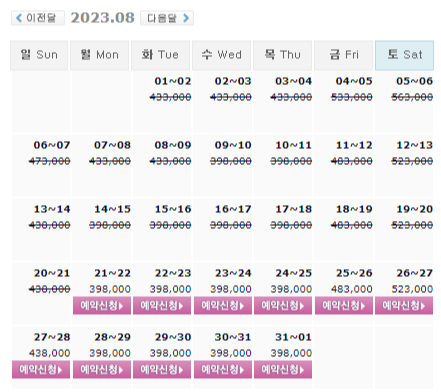This screenshot has width=441, height=392.
Task: Select the 월 Mon column header
Action: pos(99,55)
